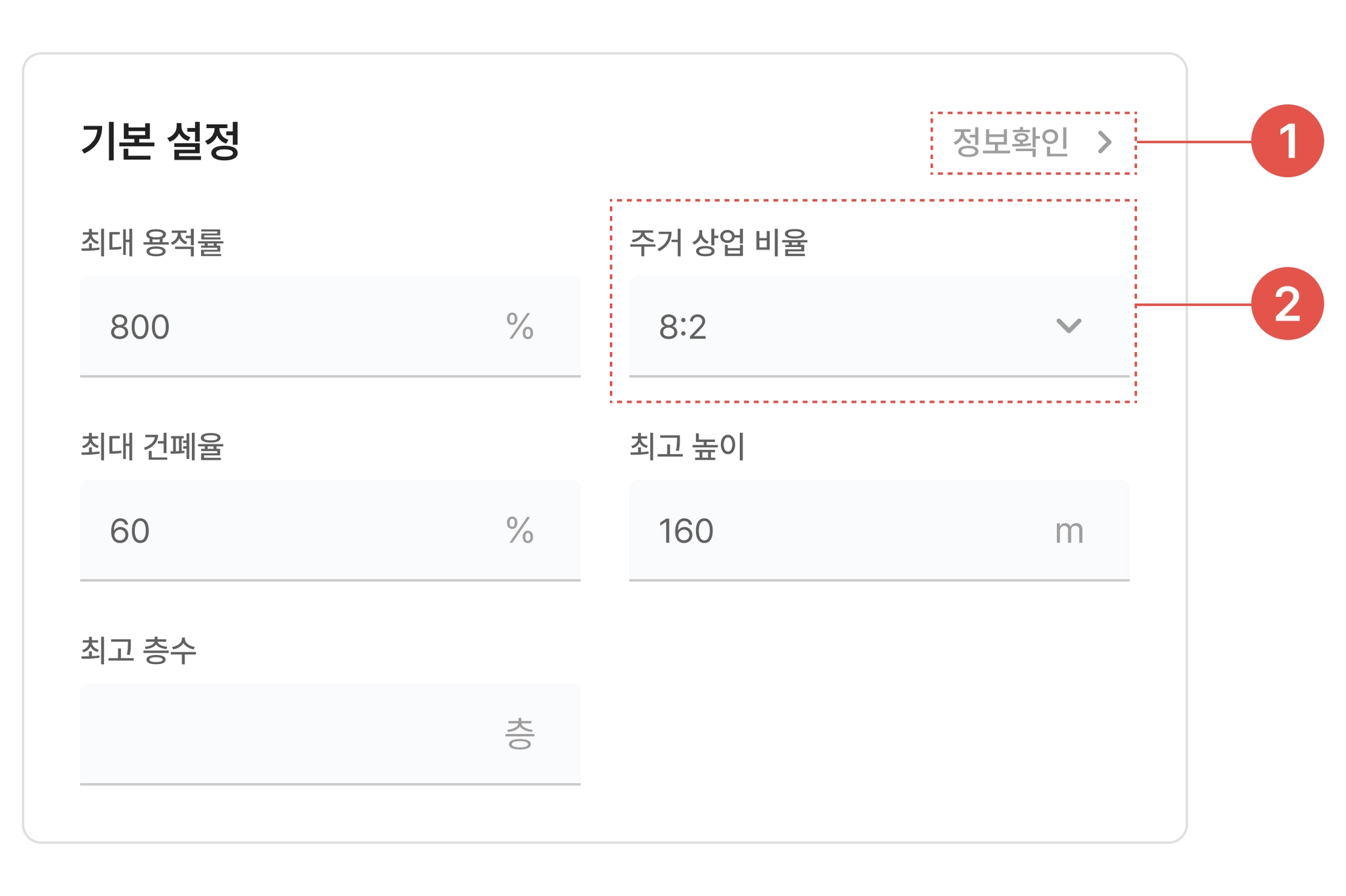Click the red annotation badge number 1
The height and width of the screenshot is (896, 1346).
point(1287,141)
